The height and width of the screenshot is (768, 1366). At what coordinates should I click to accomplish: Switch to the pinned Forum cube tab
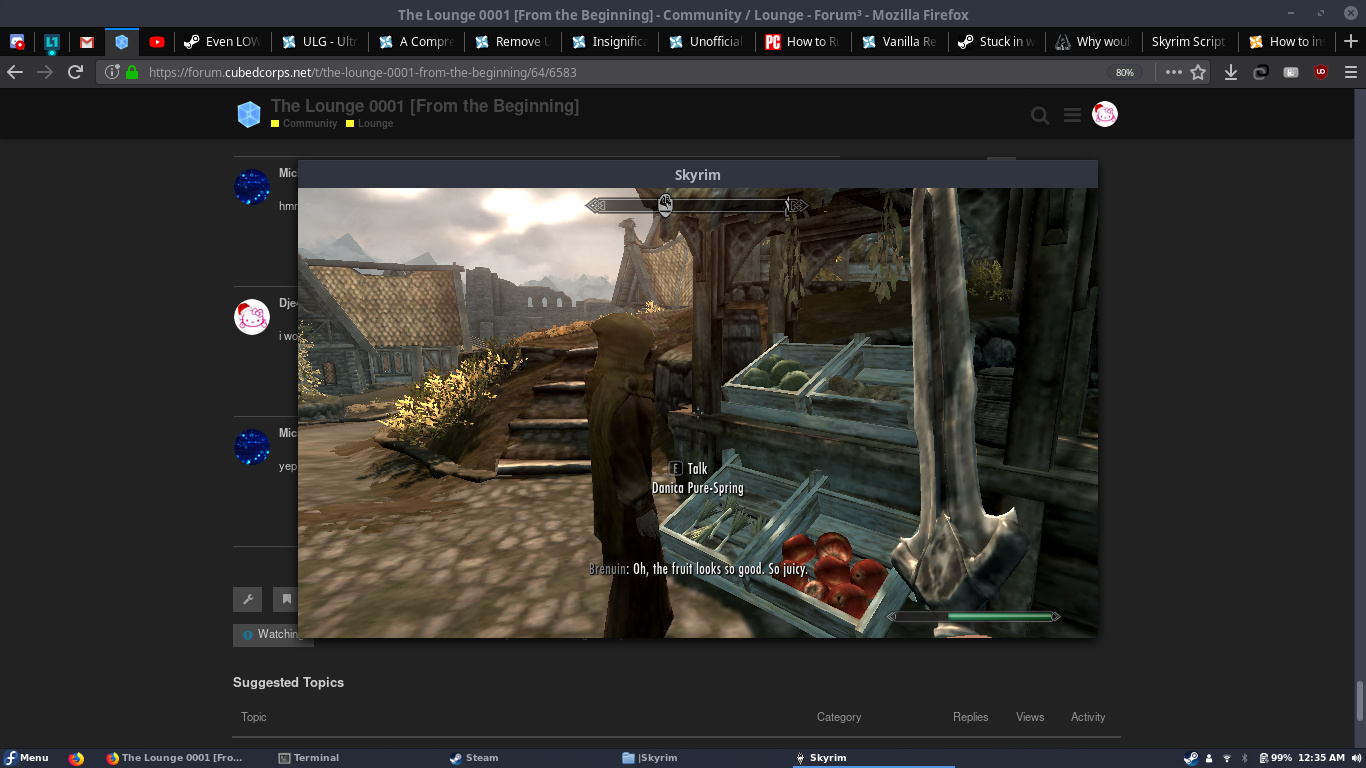click(122, 42)
